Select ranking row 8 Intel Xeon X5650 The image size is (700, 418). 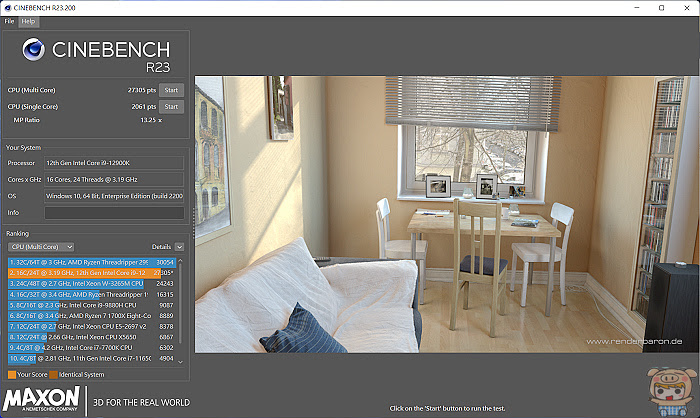click(x=91, y=337)
